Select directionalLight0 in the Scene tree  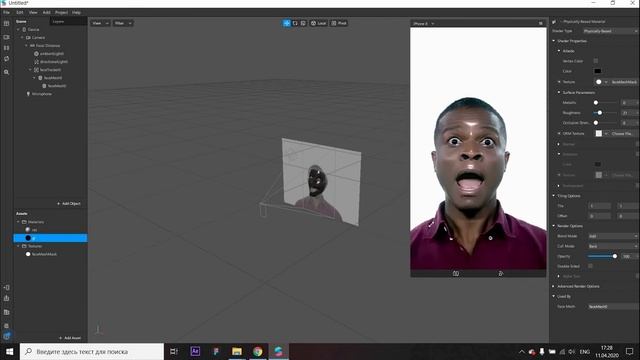54,62
